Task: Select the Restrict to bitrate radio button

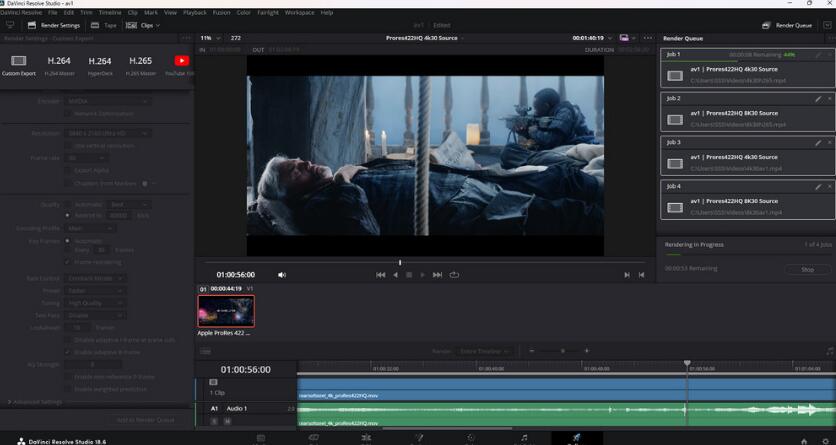Action: pyautogui.click(x=68, y=216)
